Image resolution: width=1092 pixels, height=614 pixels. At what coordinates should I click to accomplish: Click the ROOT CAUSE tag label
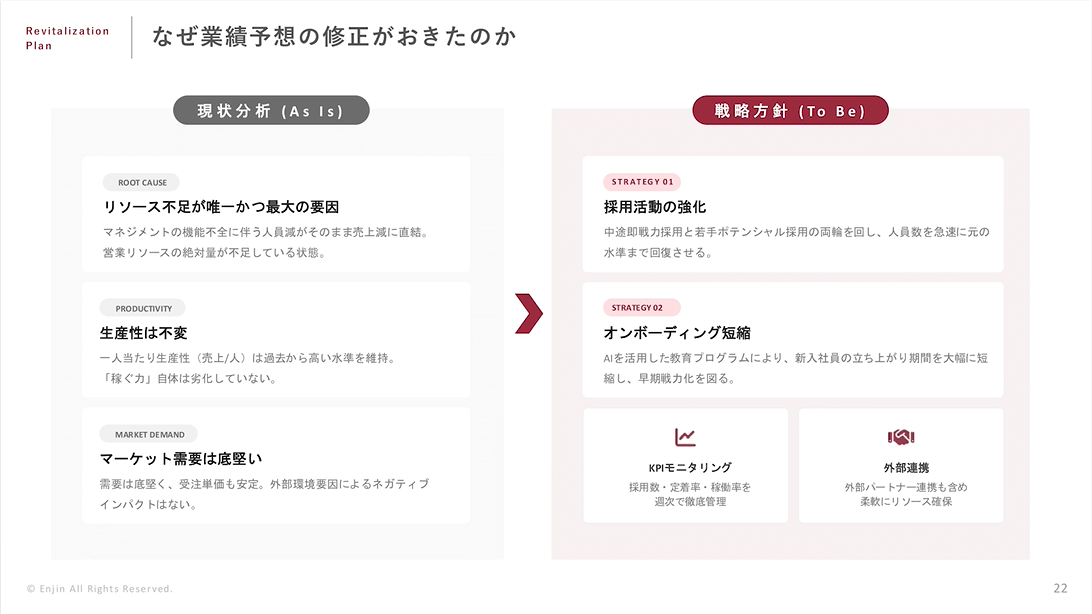142,183
